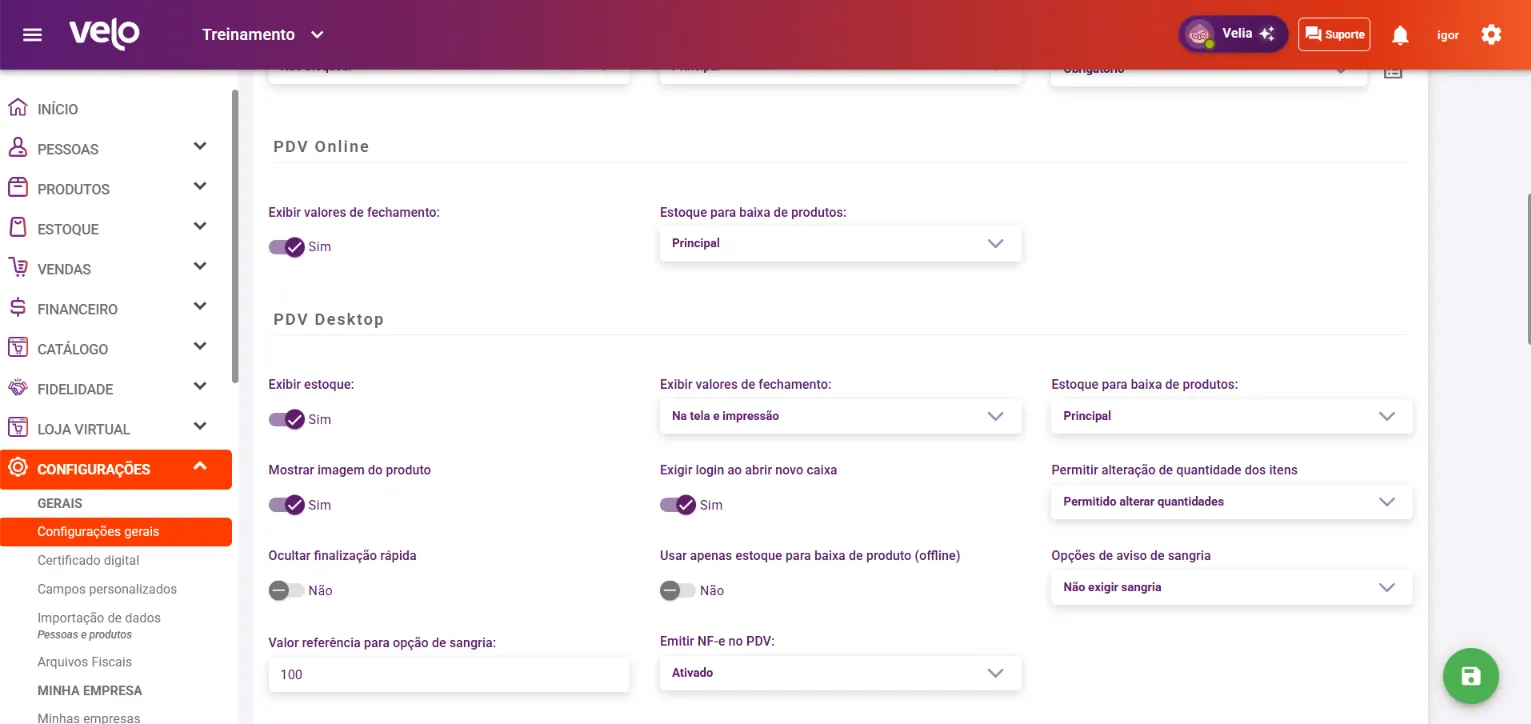This screenshot has width=1531, height=724.
Task: Open the notifications bell
Action: [x=1400, y=35]
